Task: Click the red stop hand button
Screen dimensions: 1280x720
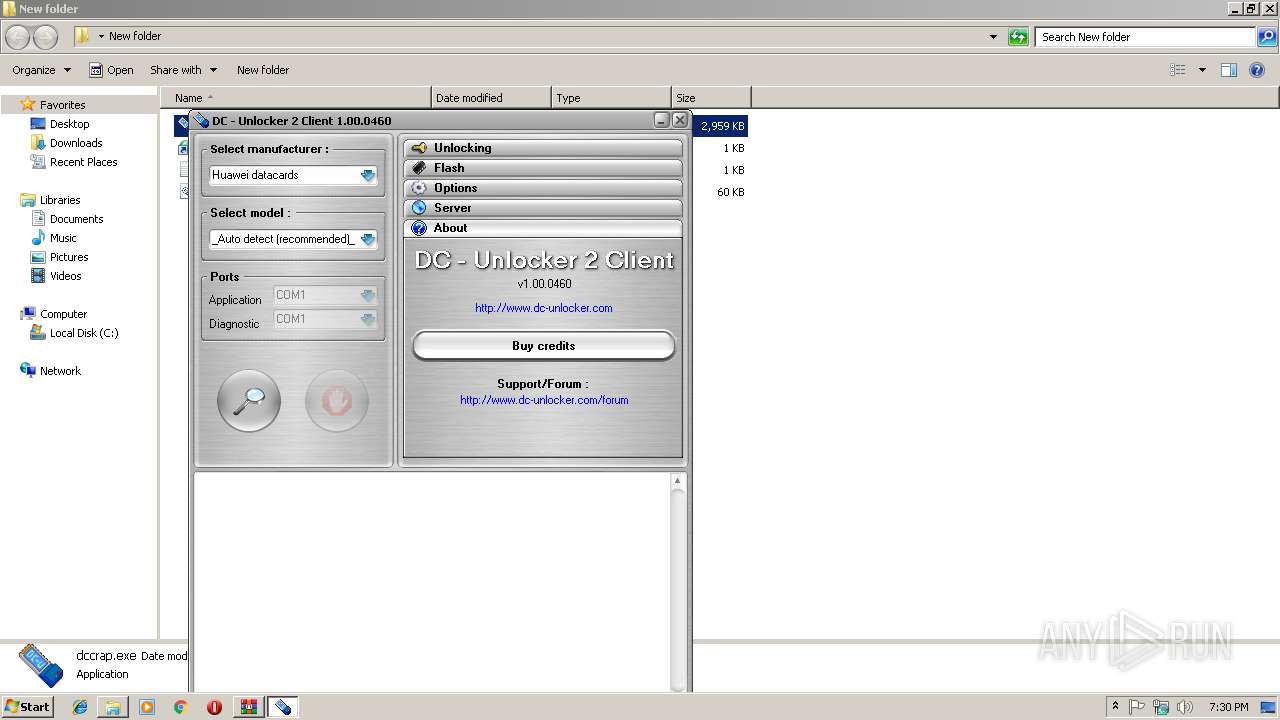Action: pos(337,401)
